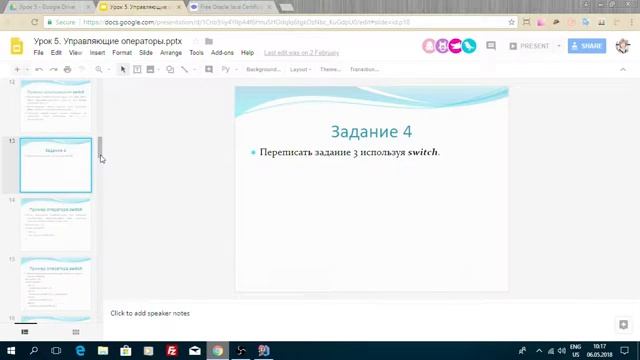Open the Google Slides home icon
This screenshot has height=360, width=640.
pyautogui.click(x=17, y=46)
